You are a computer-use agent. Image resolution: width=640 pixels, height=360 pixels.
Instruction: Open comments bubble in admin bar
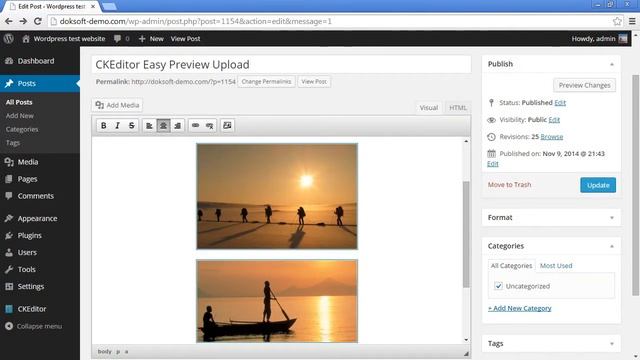[x=122, y=39]
